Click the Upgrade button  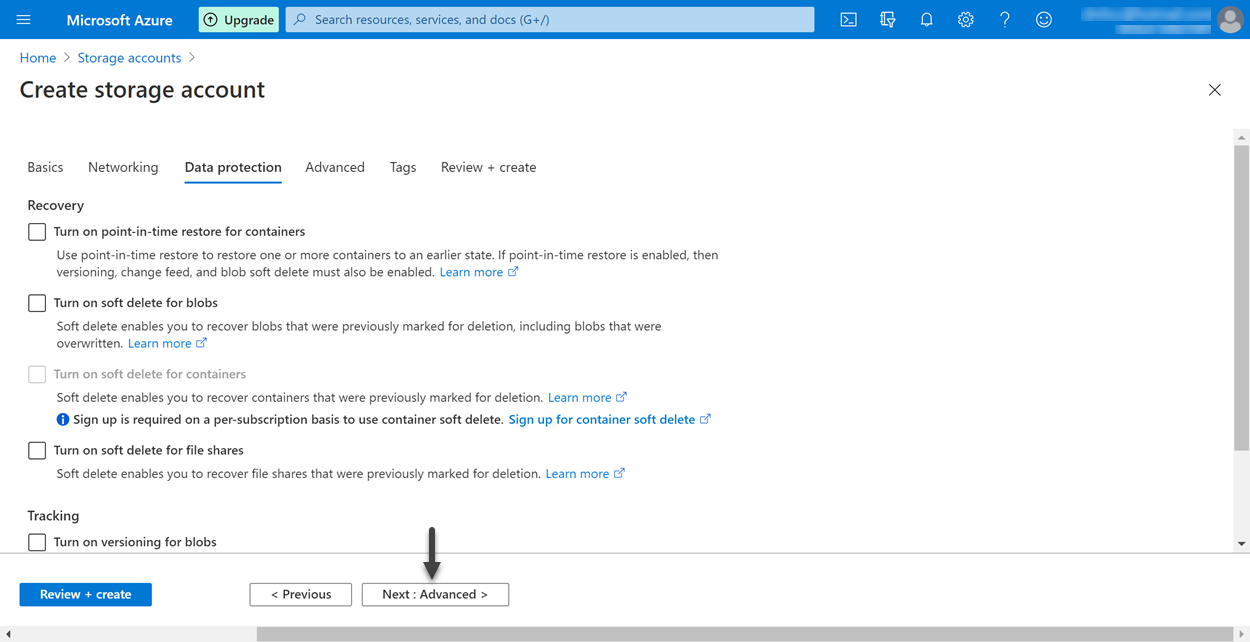(239, 19)
